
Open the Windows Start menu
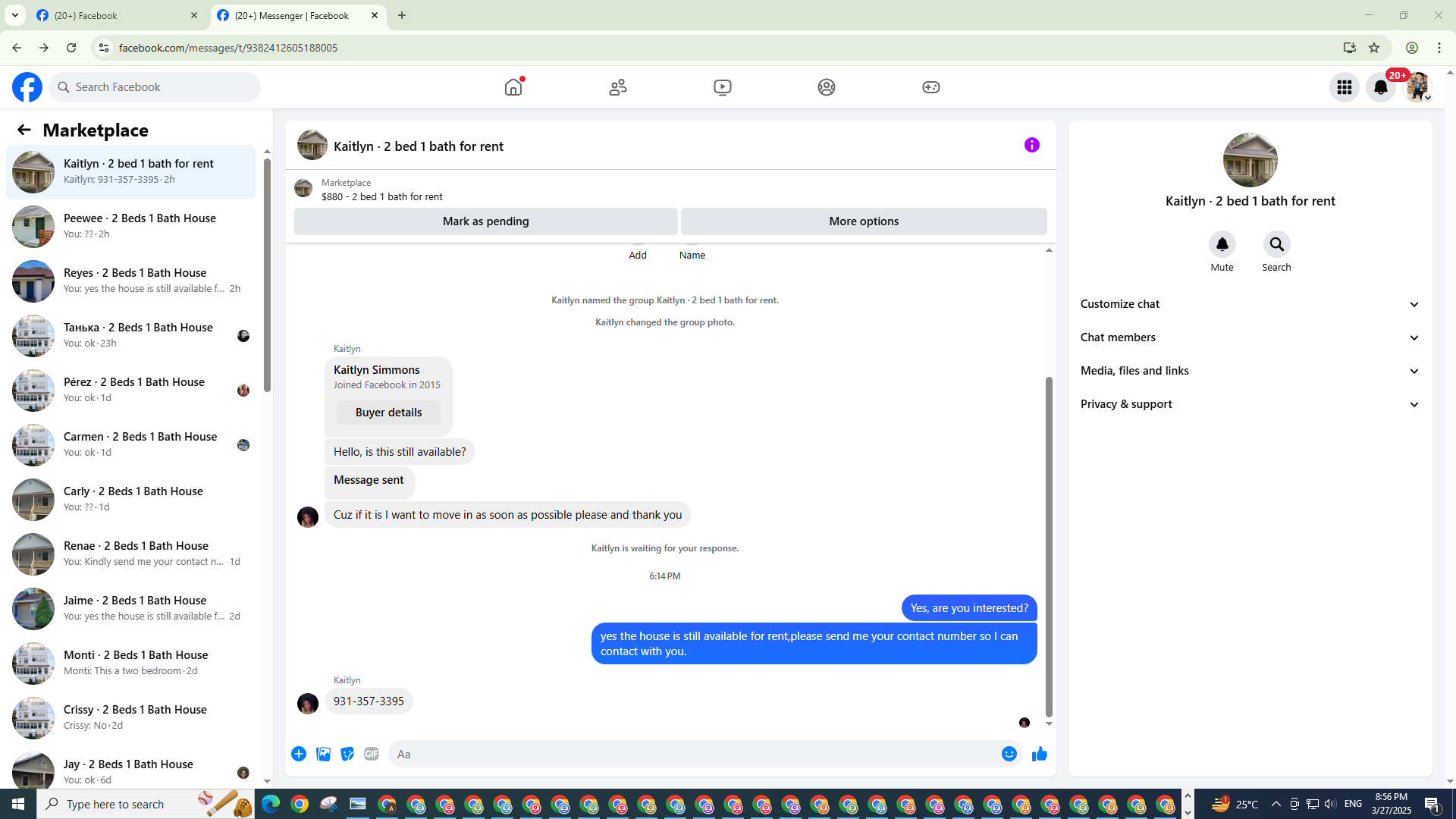[18, 804]
